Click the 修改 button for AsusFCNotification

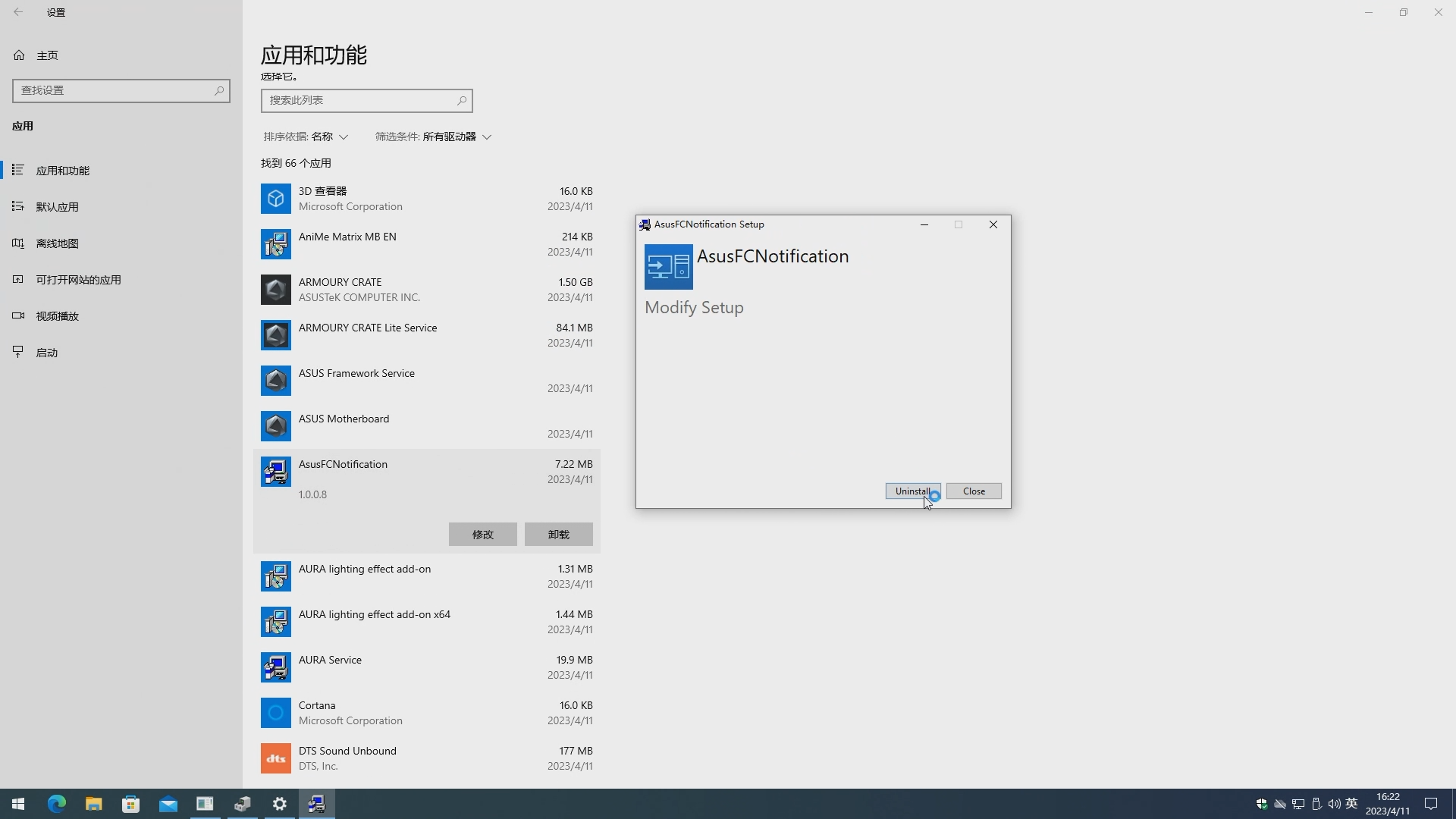pyautogui.click(x=482, y=534)
